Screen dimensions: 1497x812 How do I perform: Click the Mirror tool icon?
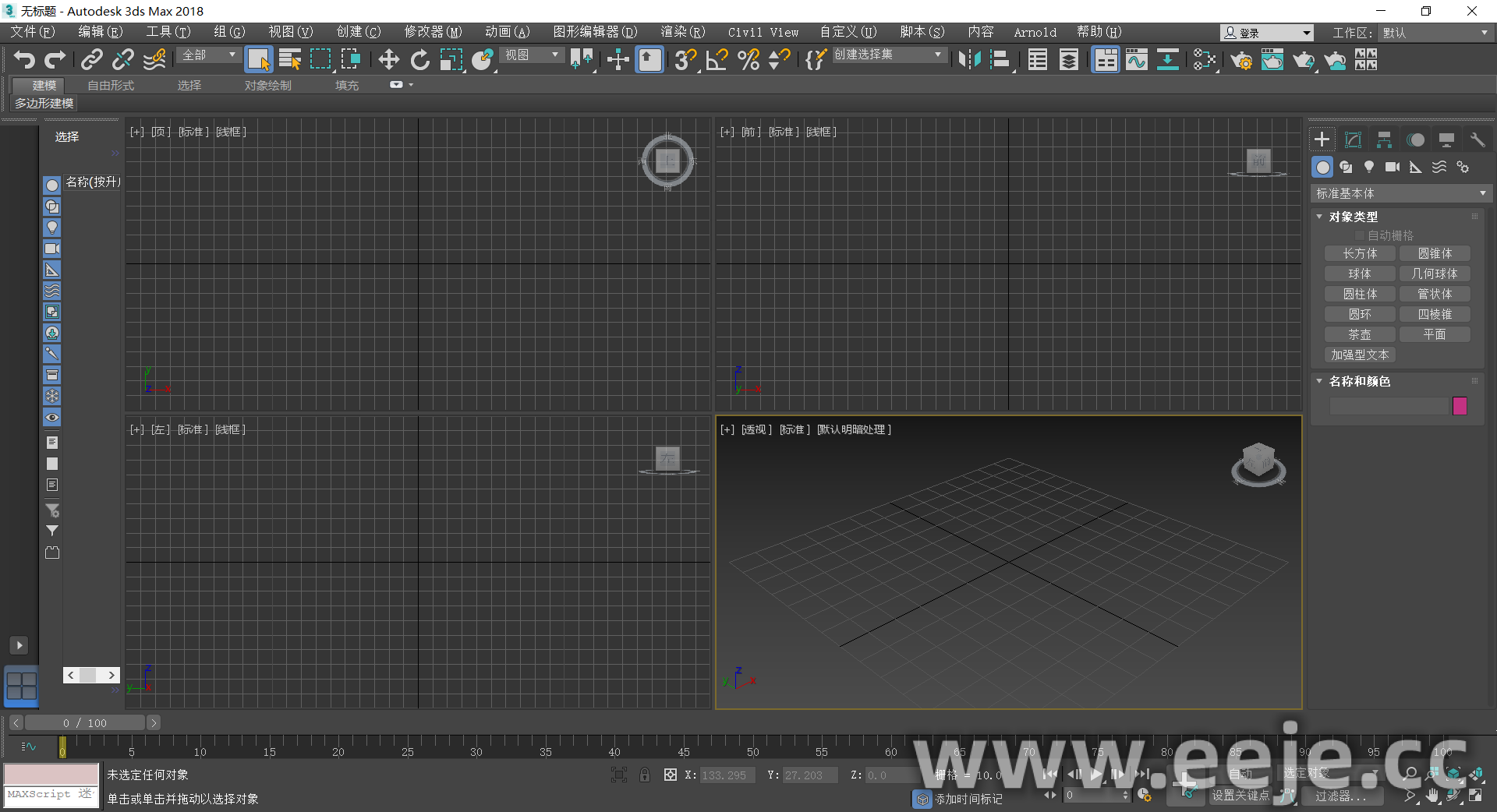pos(969,60)
